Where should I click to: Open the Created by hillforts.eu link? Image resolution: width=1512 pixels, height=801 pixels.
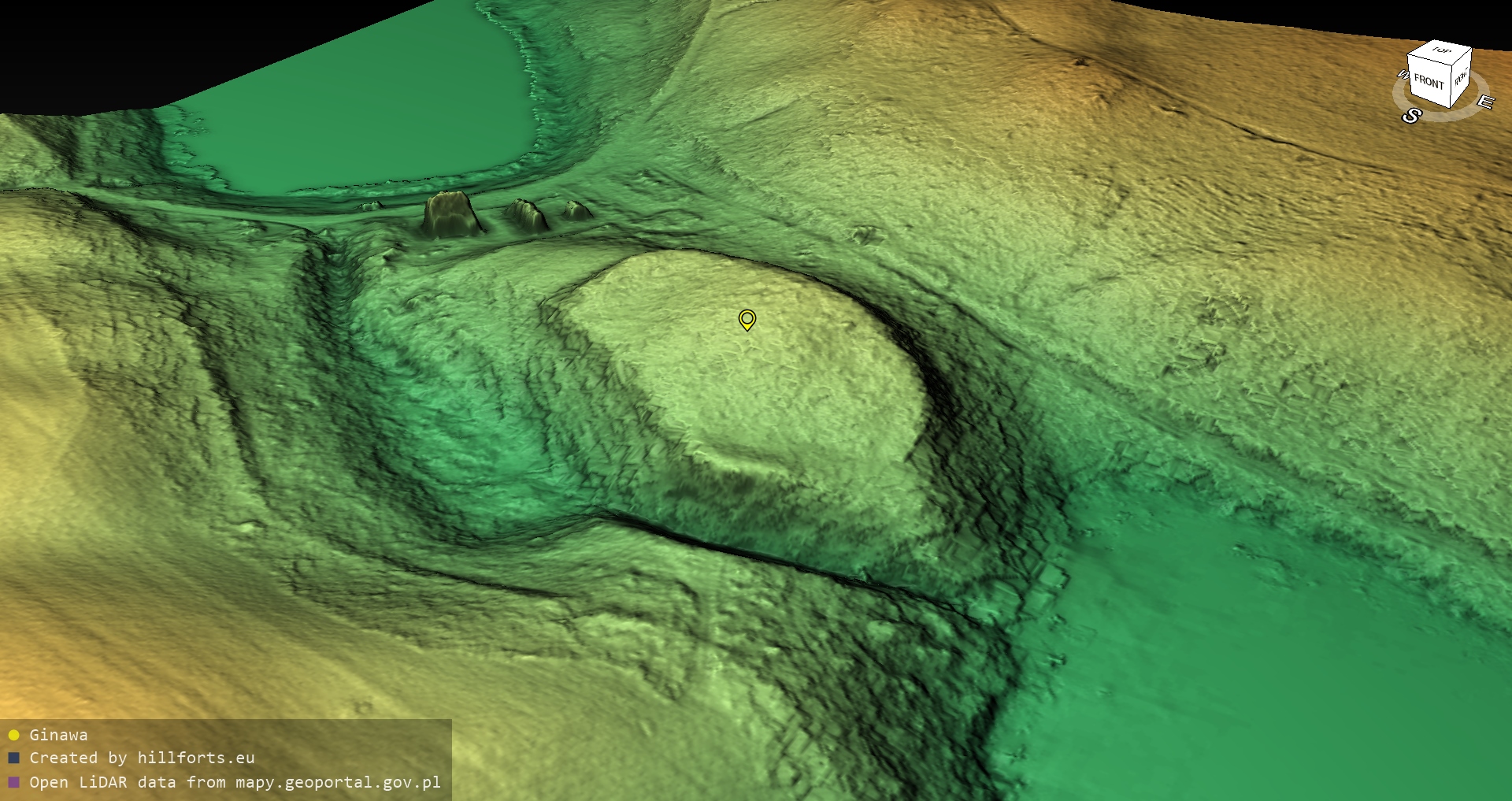(142, 758)
